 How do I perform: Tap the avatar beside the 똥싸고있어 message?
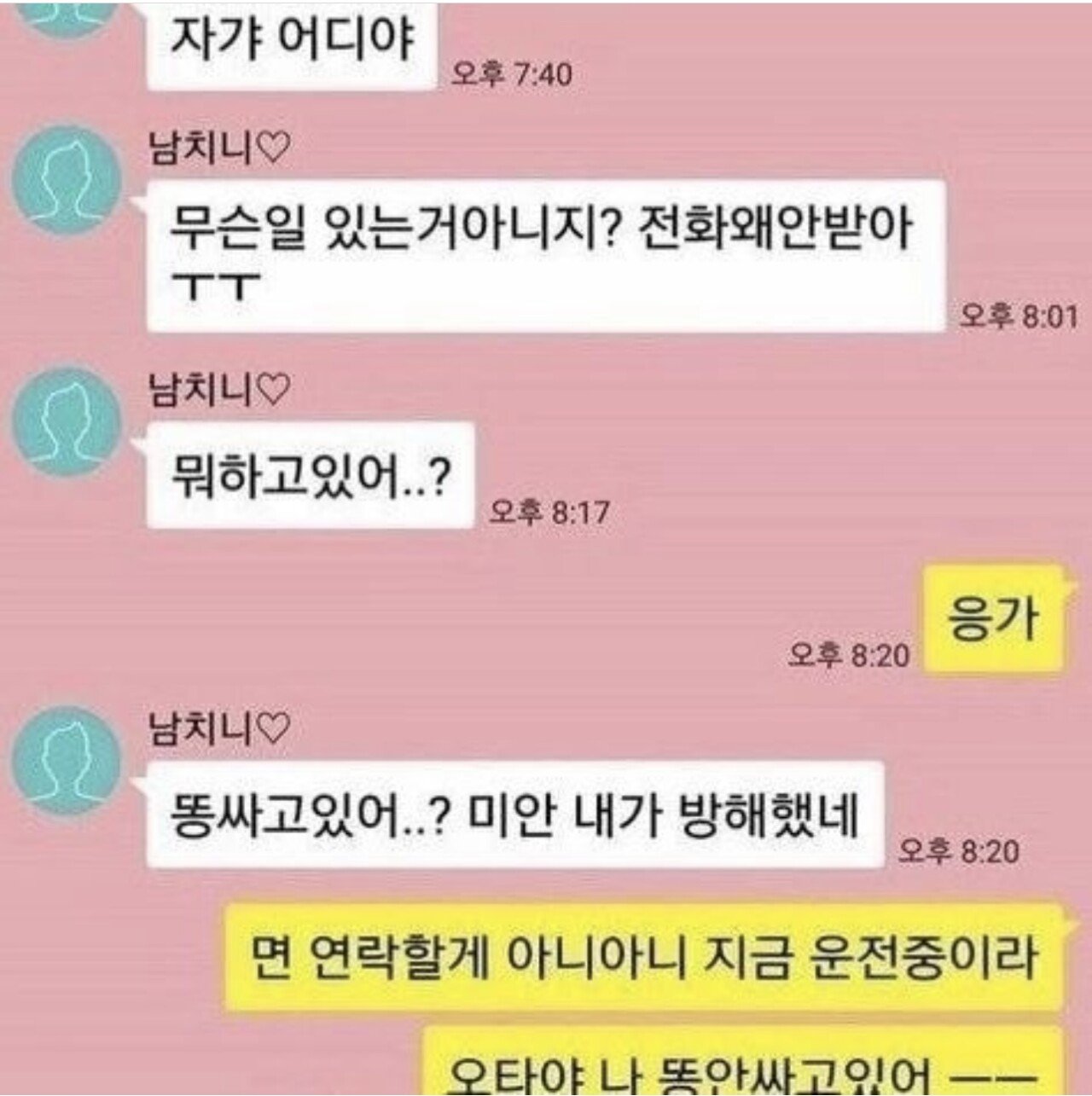[67, 761]
